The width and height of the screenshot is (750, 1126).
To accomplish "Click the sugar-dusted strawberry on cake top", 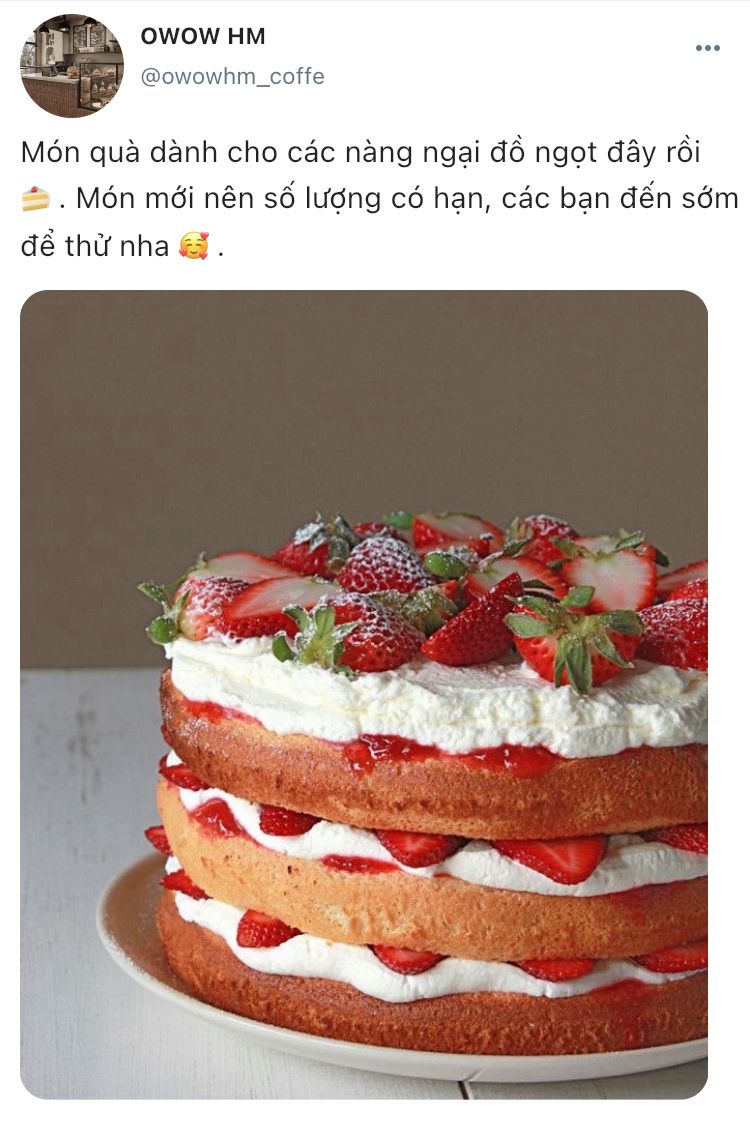I will 382,566.
